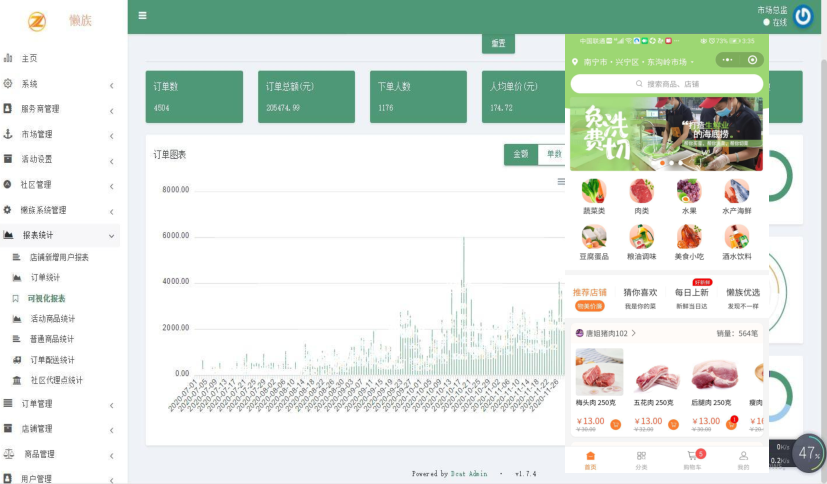Screen dimensions: 827x484
Task: Tap the 购物车 shopping cart icon
Action: [x=692, y=456]
